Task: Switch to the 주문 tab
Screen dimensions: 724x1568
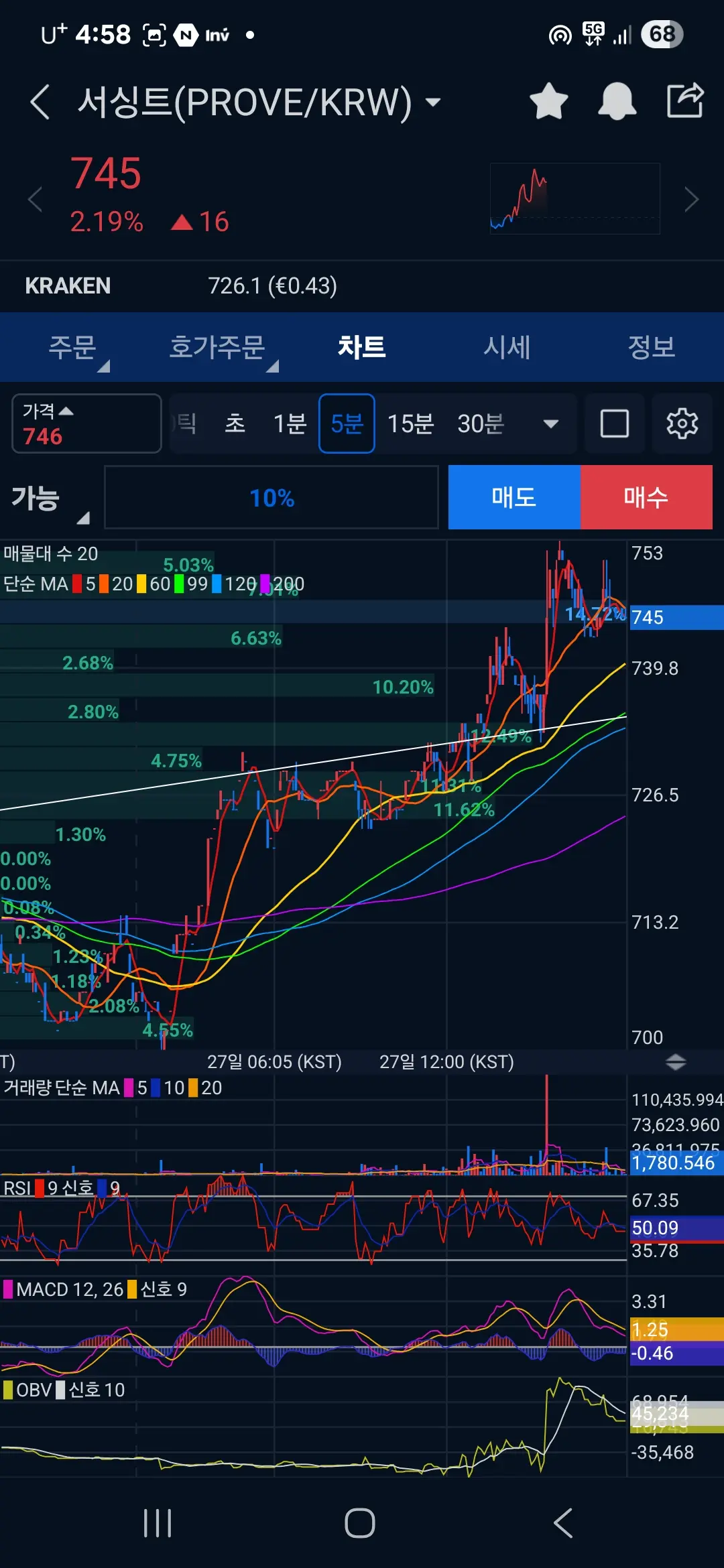Action: tap(72, 347)
